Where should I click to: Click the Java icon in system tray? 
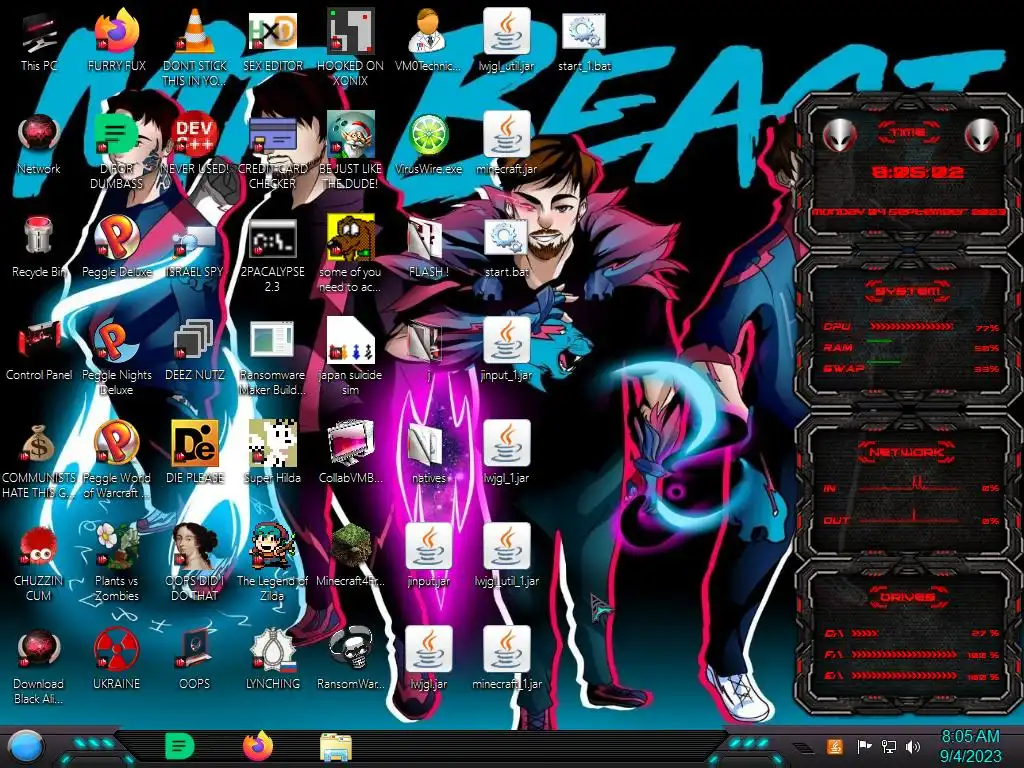(x=834, y=746)
